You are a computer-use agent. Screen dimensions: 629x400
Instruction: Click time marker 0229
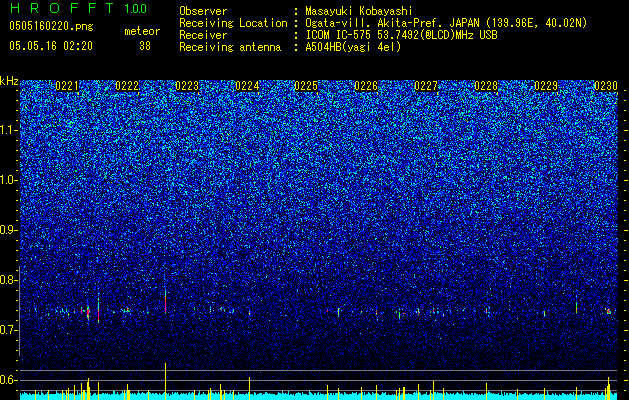coord(546,86)
